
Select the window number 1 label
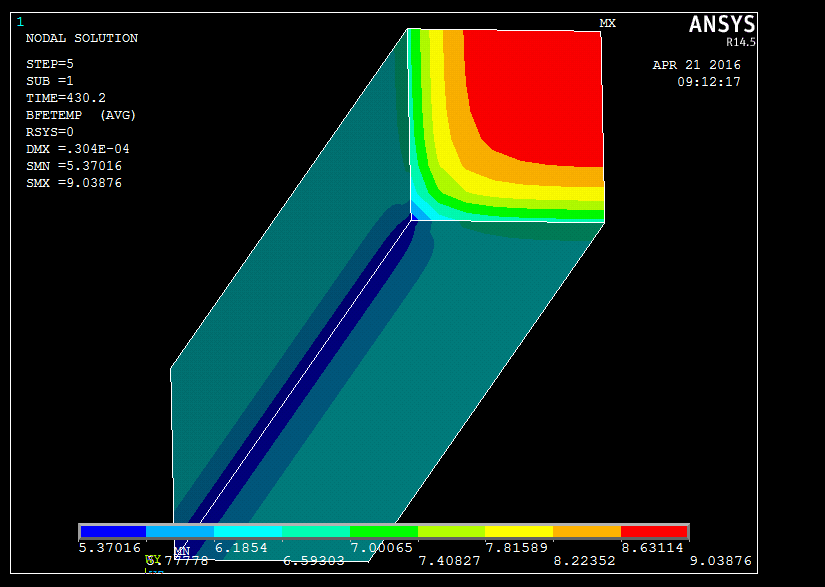pyautogui.click(x=20, y=22)
